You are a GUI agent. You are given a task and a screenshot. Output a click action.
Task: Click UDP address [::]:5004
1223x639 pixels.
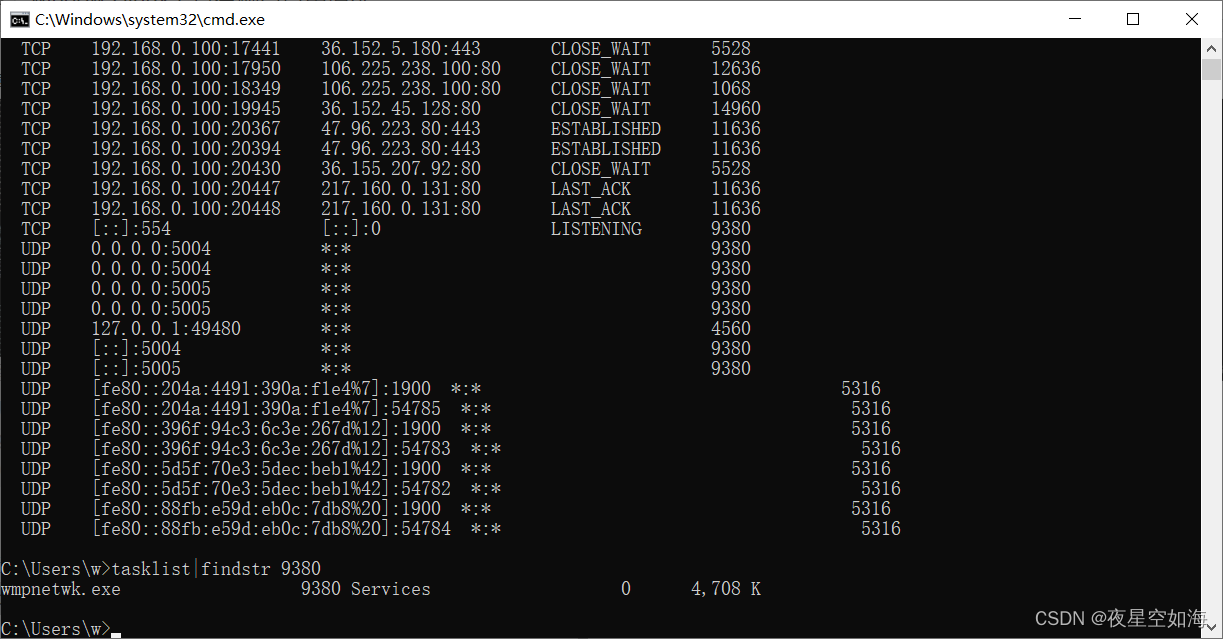pyautogui.click(x=136, y=349)
